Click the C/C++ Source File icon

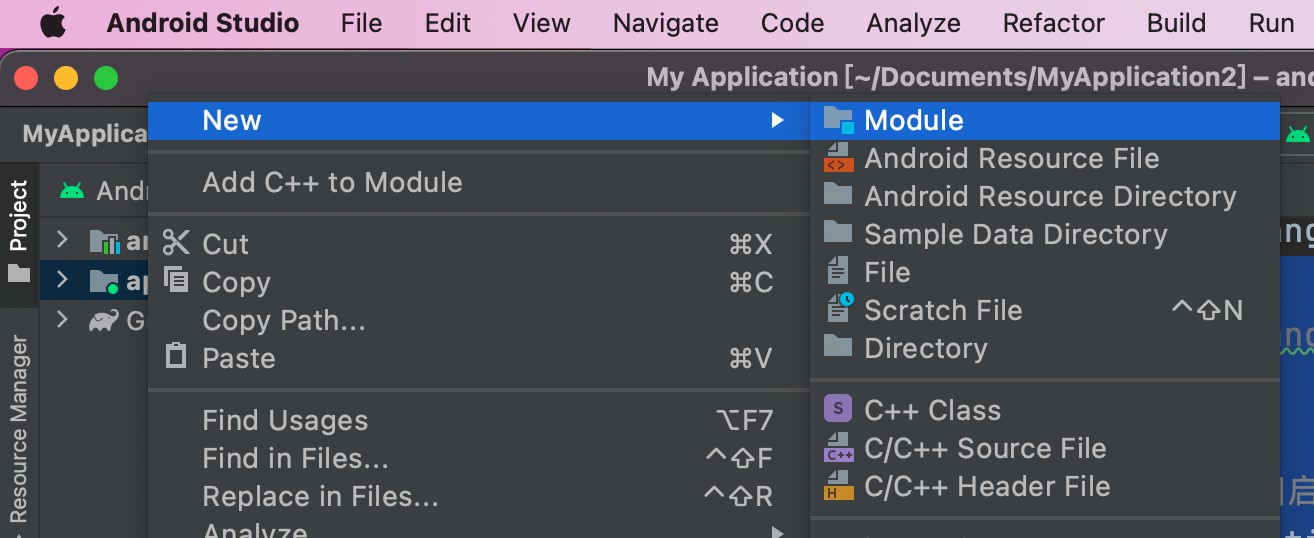pyautogui.click(x=838, y=448)
